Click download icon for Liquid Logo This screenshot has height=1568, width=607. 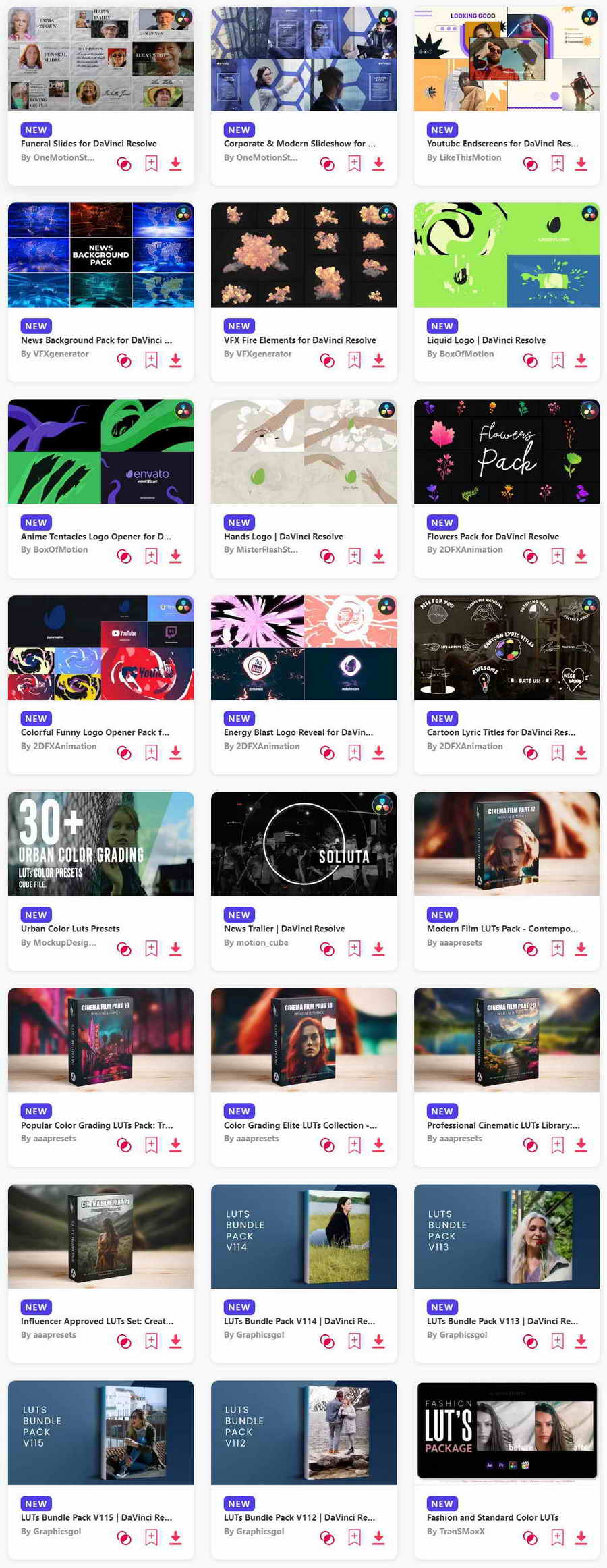coord(581,360)
